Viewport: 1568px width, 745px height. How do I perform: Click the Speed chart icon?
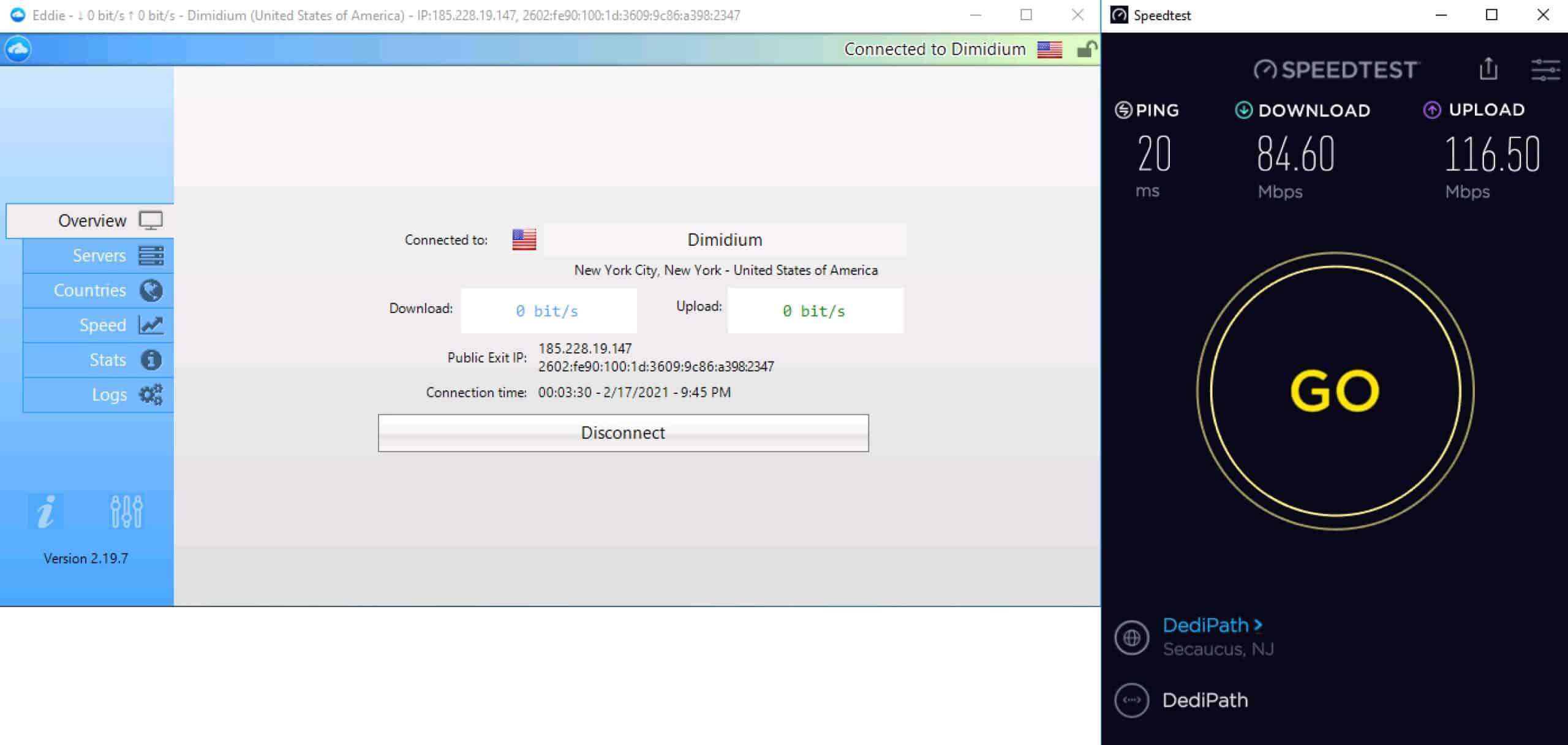pyautogui.click(x=151, y=325)
